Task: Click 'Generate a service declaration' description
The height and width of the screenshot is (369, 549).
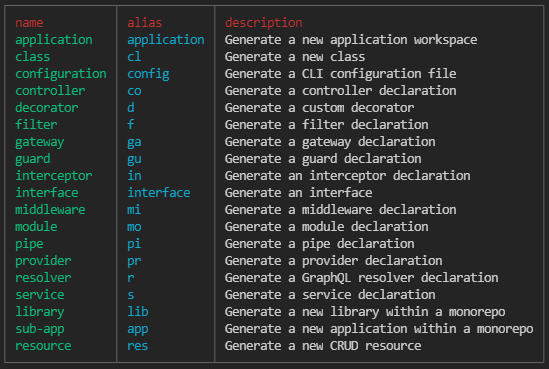Action: click(330, 295)
